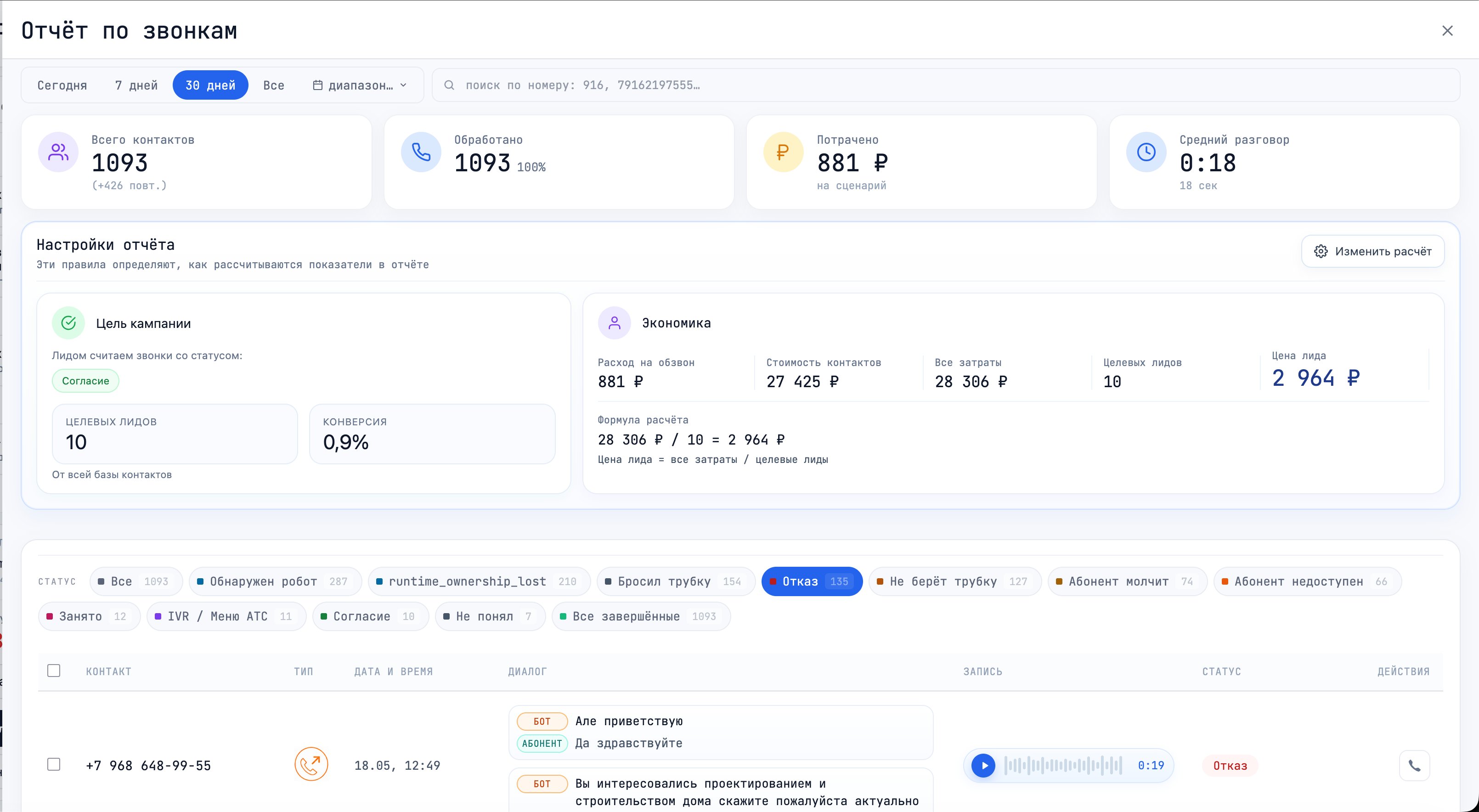1479x812 pixels.
Task: Click 'Все затраты' value 28 306 ₽
Action: tap(971, 381)
